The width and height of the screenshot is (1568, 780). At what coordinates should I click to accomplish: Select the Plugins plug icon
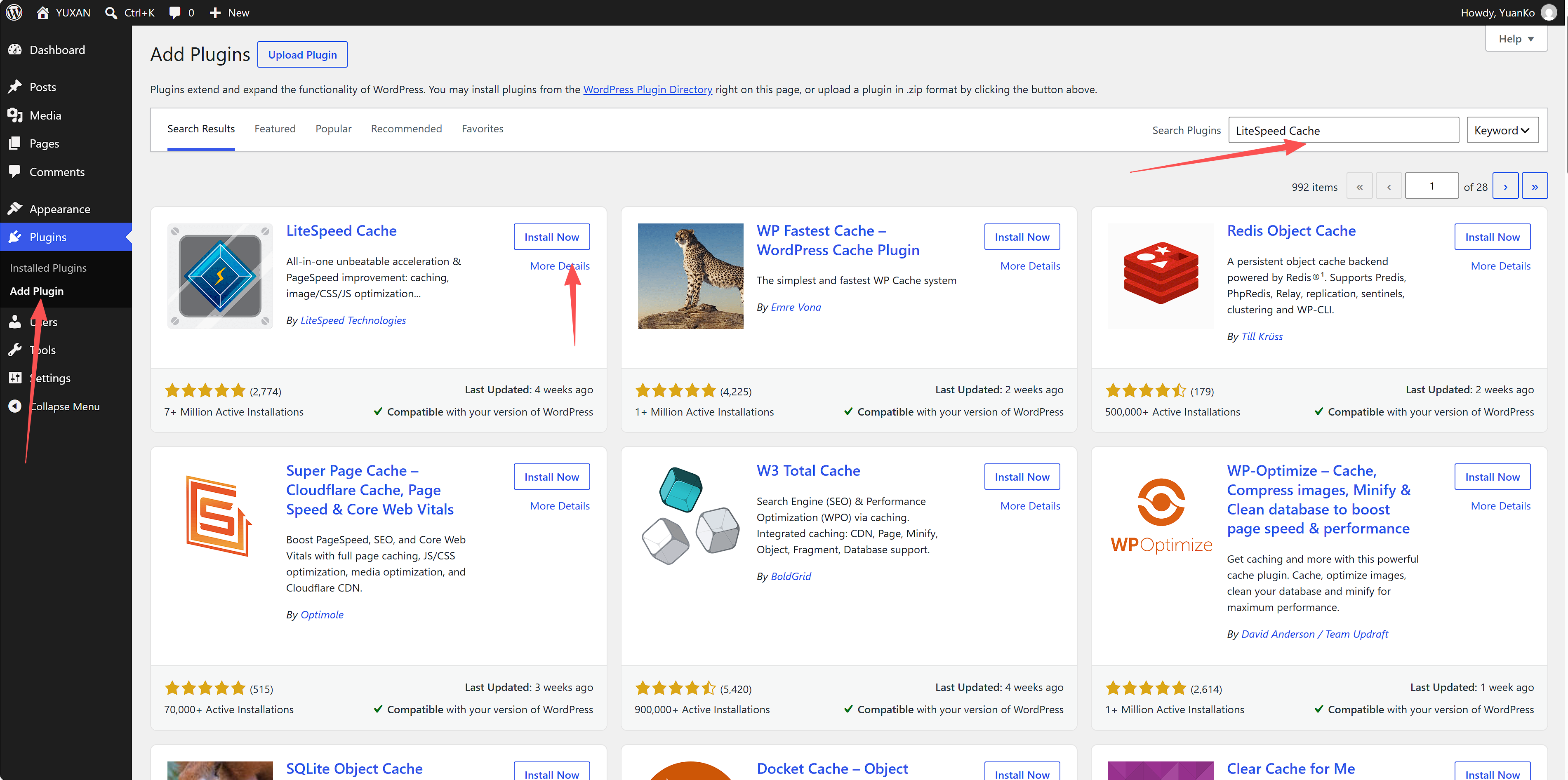[15, 237]
